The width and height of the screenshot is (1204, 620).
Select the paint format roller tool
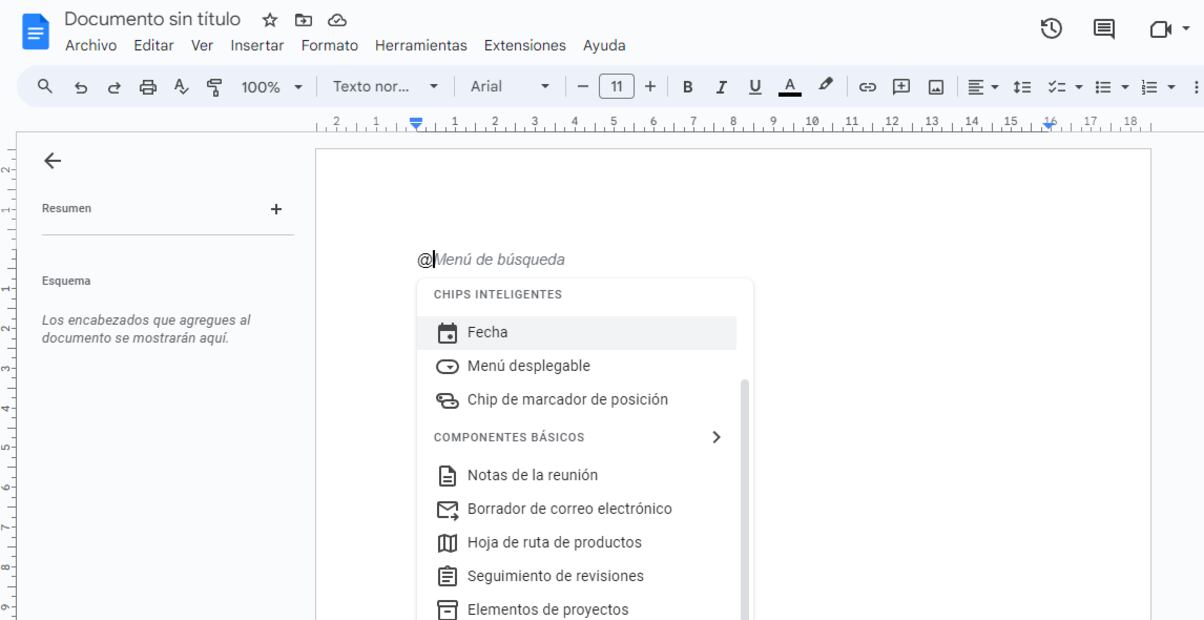214,87
